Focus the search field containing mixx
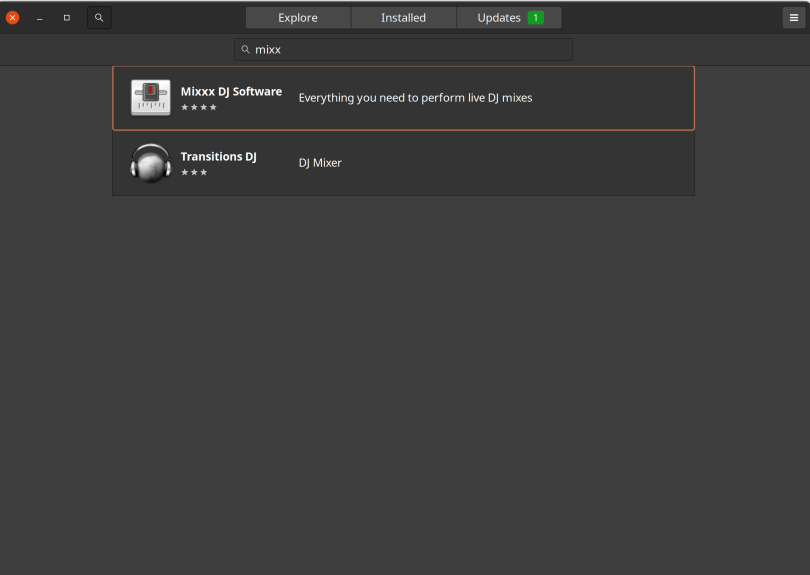Viewport: 810px width, 575px height. coord(403,50)
